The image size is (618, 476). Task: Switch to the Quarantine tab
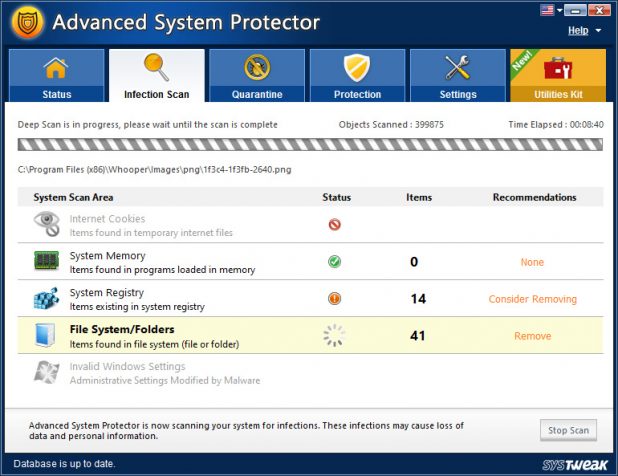(257, 75)
